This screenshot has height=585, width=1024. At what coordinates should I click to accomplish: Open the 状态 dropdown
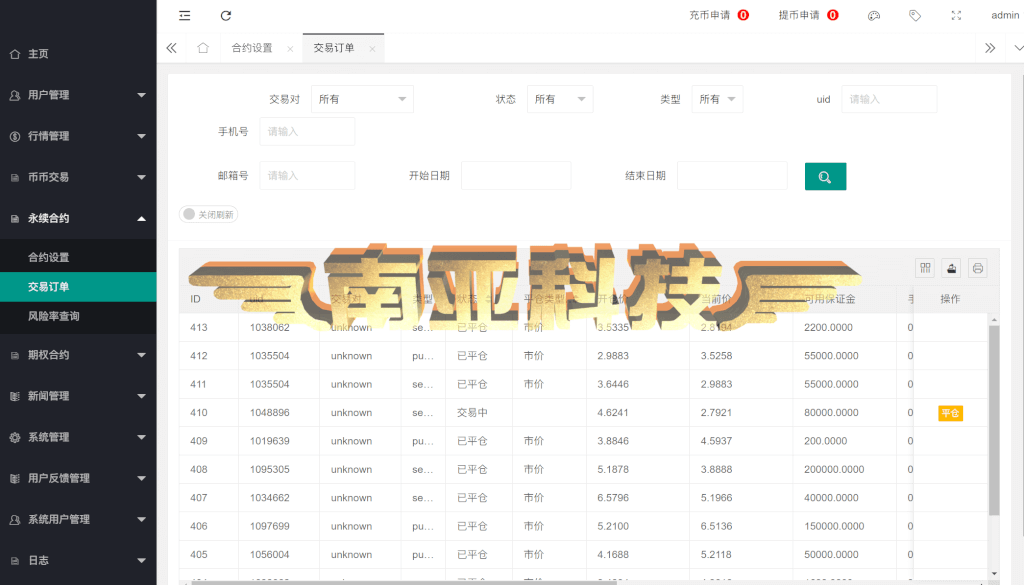pos(560,99)
